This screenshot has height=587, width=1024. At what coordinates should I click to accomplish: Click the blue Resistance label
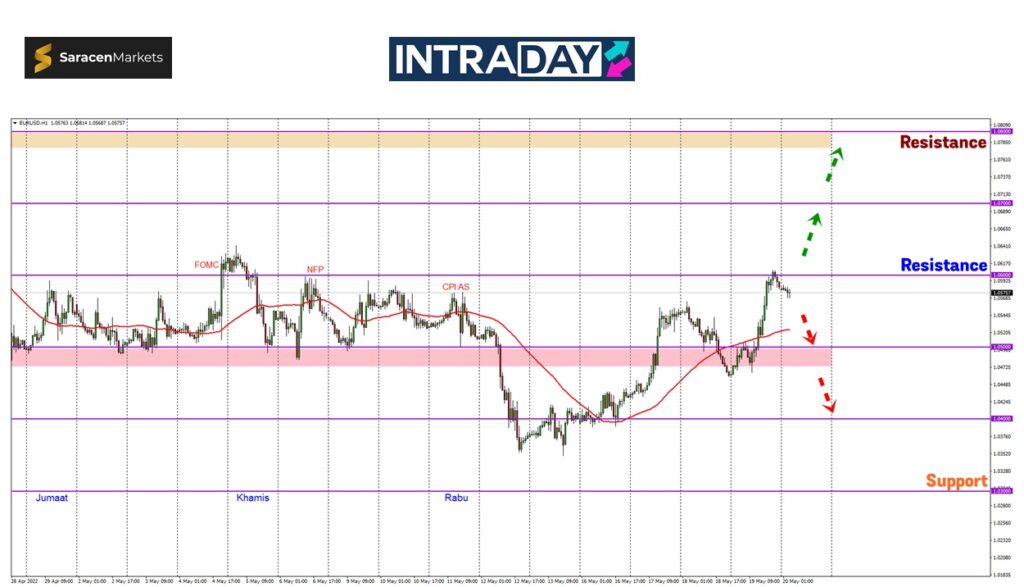point(943,265)
